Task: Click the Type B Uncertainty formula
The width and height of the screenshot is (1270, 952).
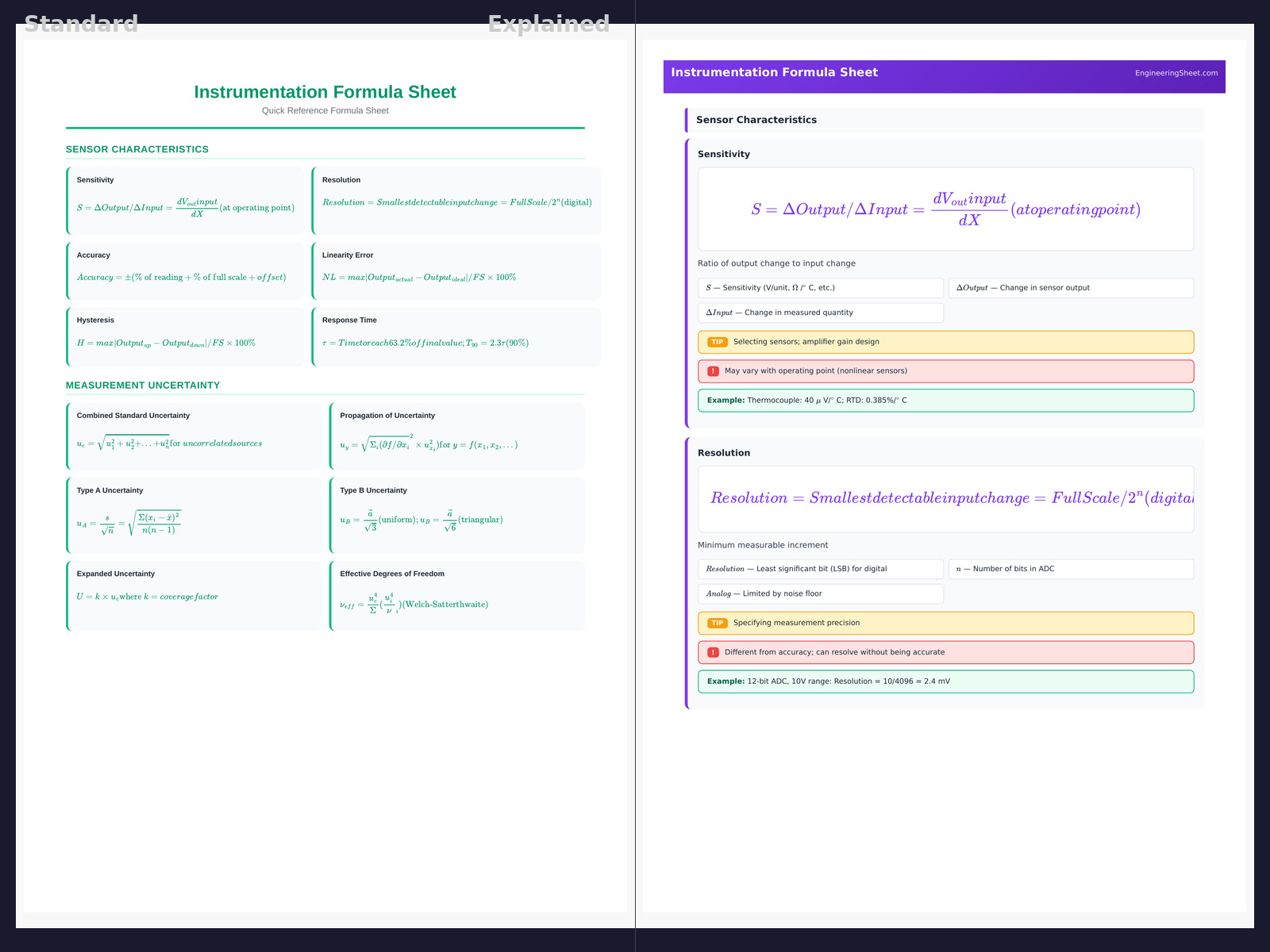Action: 421,520
